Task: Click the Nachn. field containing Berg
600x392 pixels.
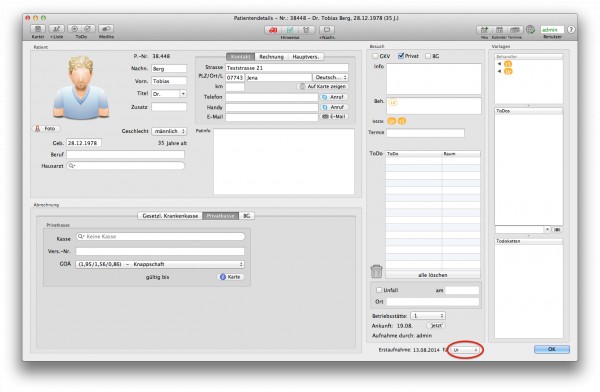Action: [x=169, y=69]
